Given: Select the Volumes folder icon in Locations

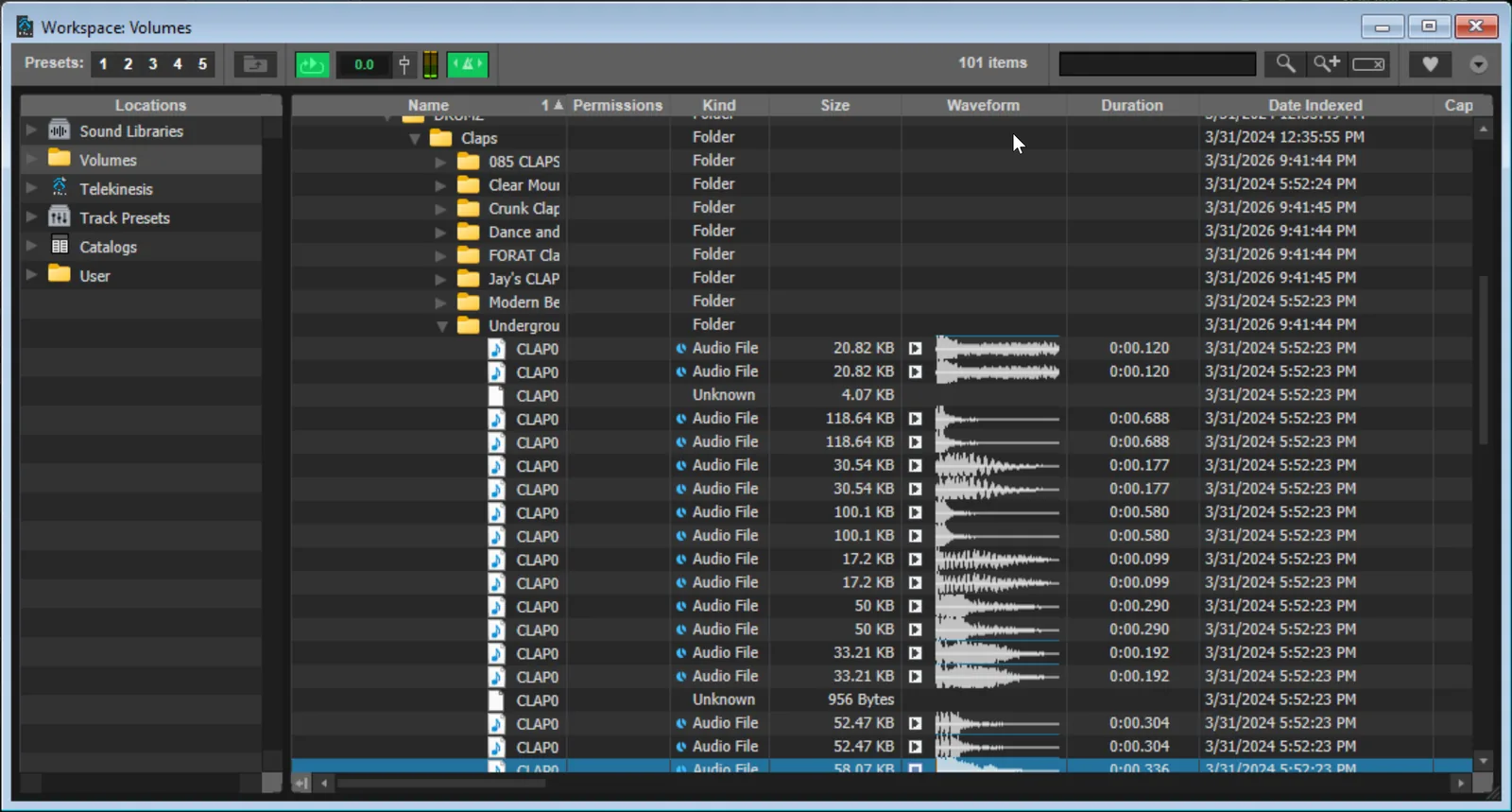Looking at the screenshot, I should click(x=59, y=159).
